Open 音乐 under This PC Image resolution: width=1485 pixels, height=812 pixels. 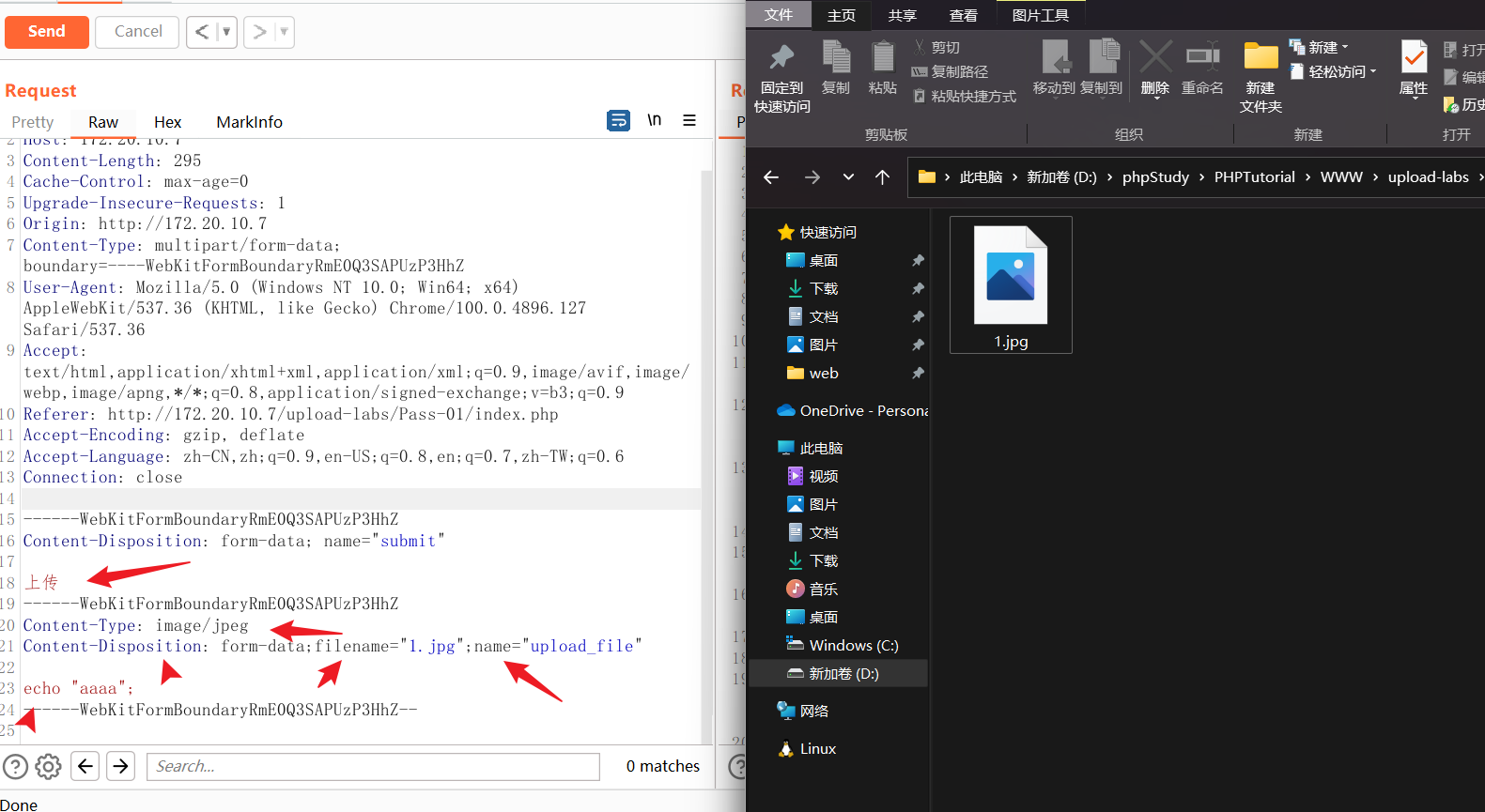coord(812,590)
